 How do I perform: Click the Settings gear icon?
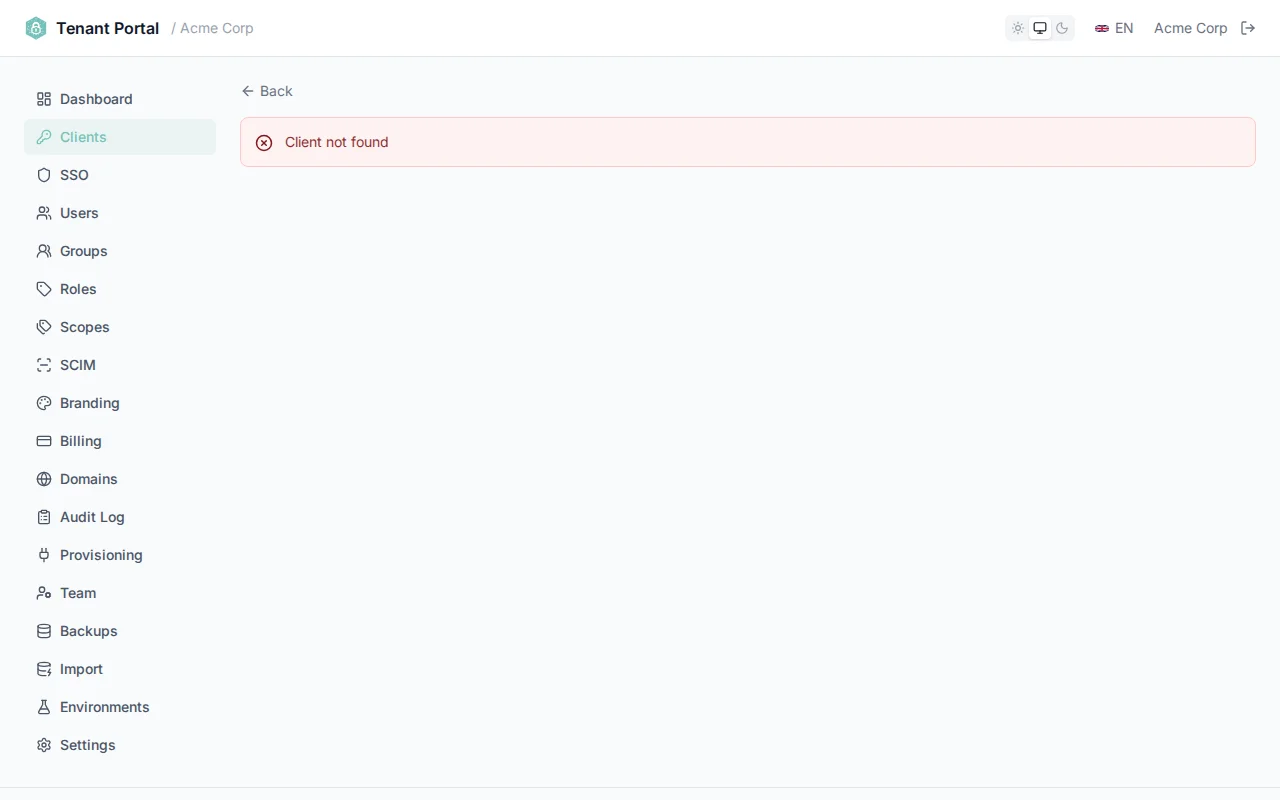tap(44, 745)
